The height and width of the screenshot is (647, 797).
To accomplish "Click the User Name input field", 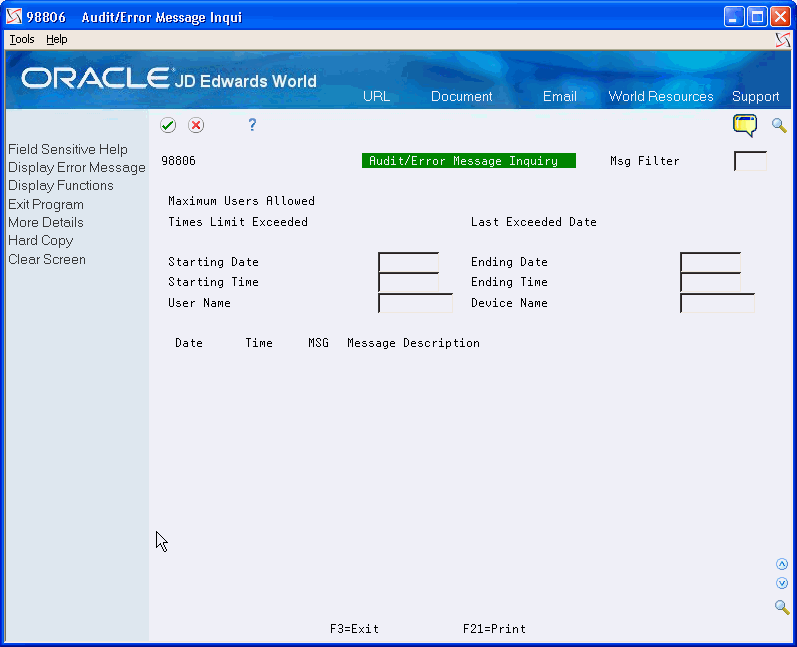I will click(415, 303).
